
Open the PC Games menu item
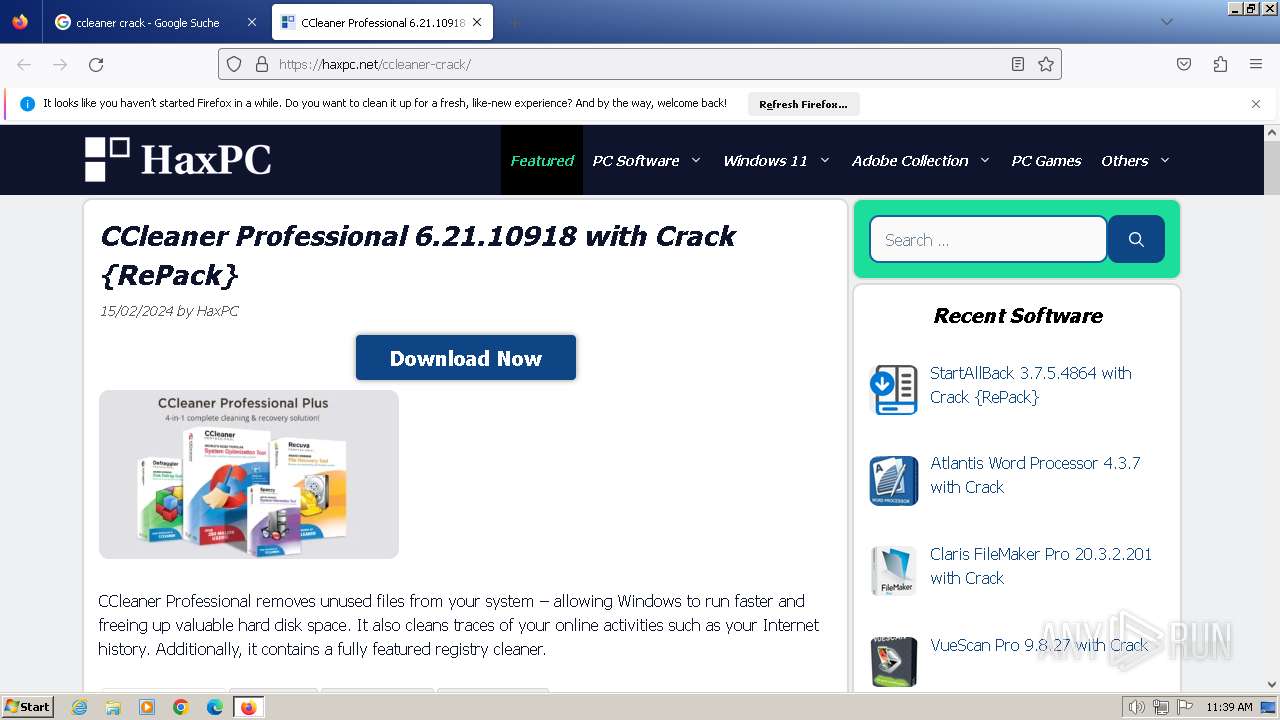(1046, 160)
